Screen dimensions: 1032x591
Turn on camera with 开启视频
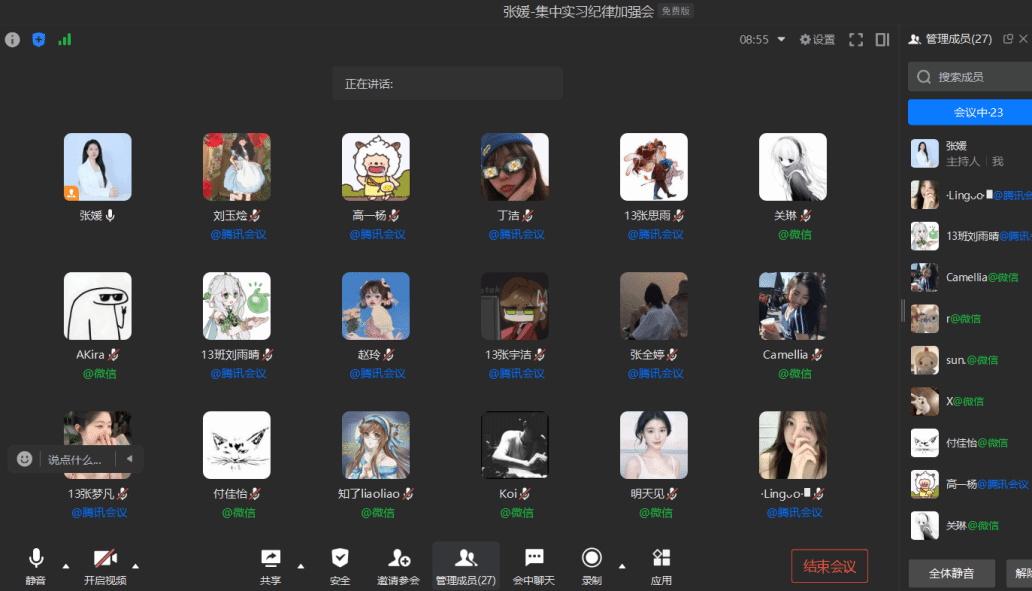point(106,565)
